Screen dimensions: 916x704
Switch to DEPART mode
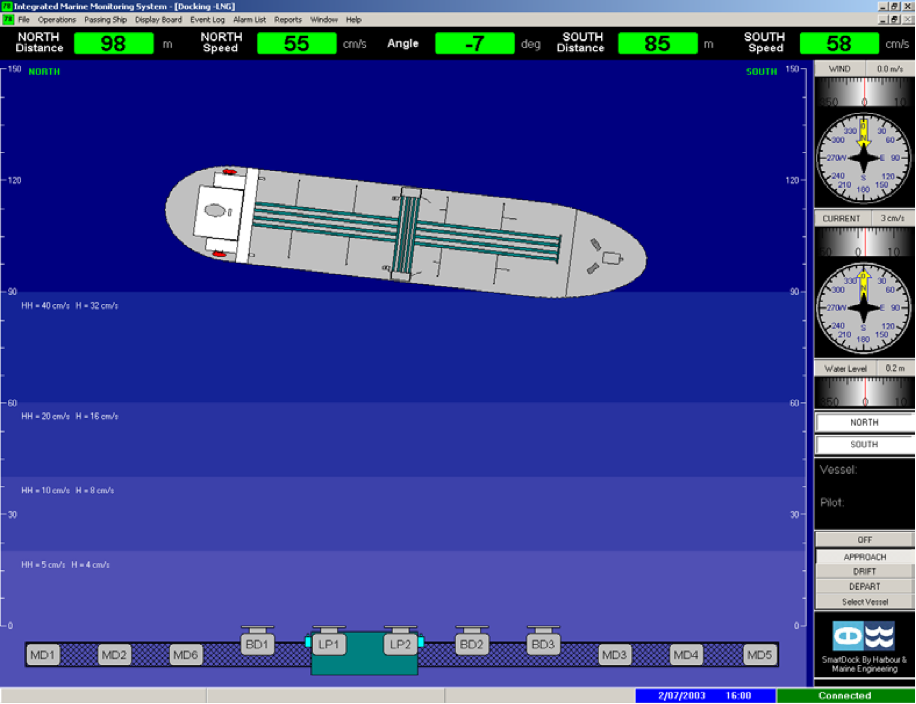click(864, 587)
